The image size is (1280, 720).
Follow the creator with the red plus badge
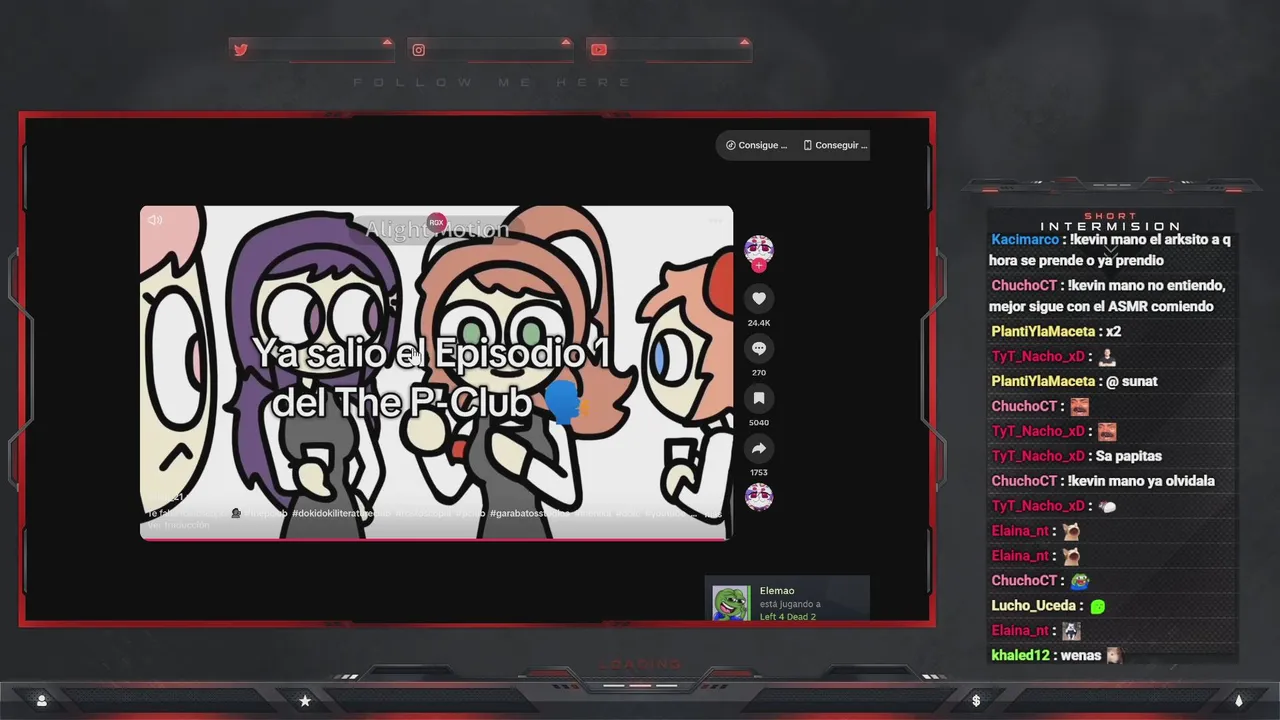(759, 266)
